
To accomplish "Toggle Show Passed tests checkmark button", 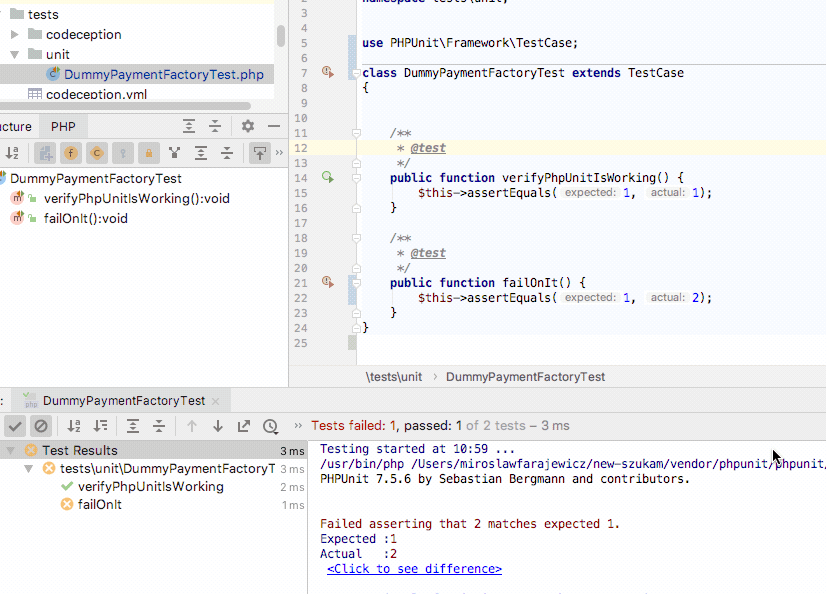I will click(15, 425).
